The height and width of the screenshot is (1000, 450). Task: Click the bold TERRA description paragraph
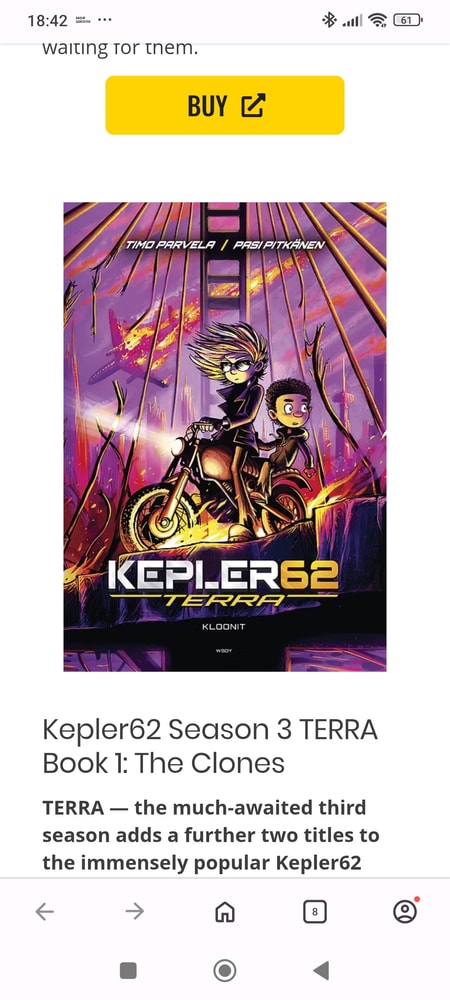point(211,835)
